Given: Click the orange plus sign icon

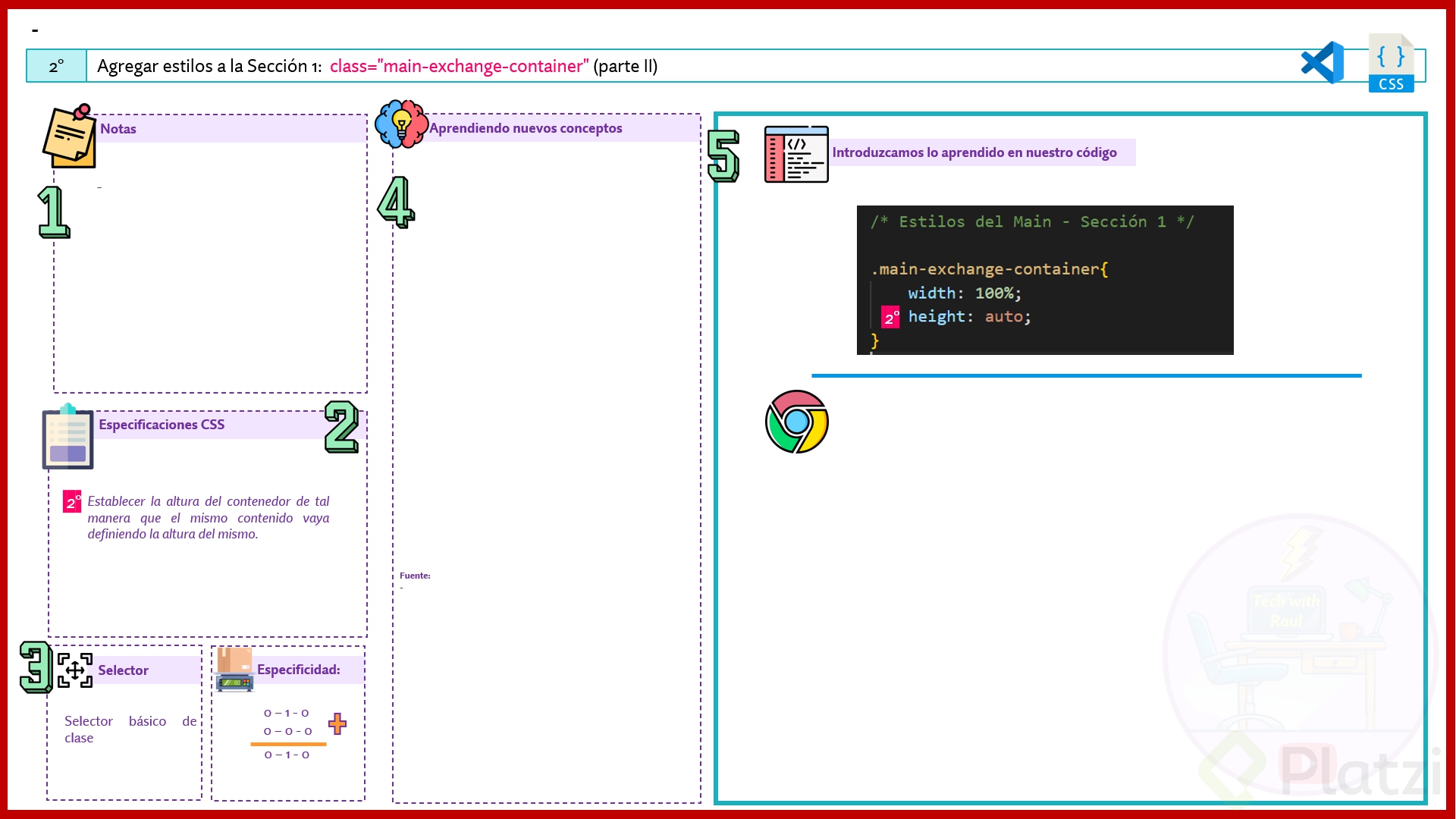Looking at the screenshot, I should tap(337, 723).
